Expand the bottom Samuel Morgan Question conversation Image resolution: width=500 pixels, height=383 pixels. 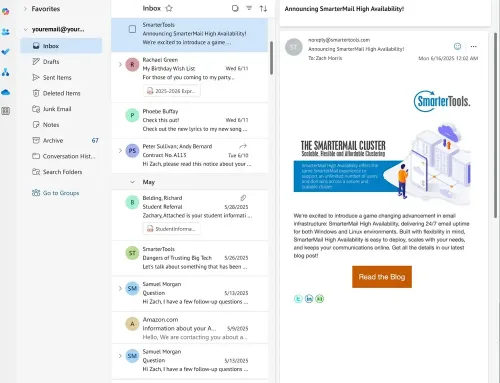(120, 356)
